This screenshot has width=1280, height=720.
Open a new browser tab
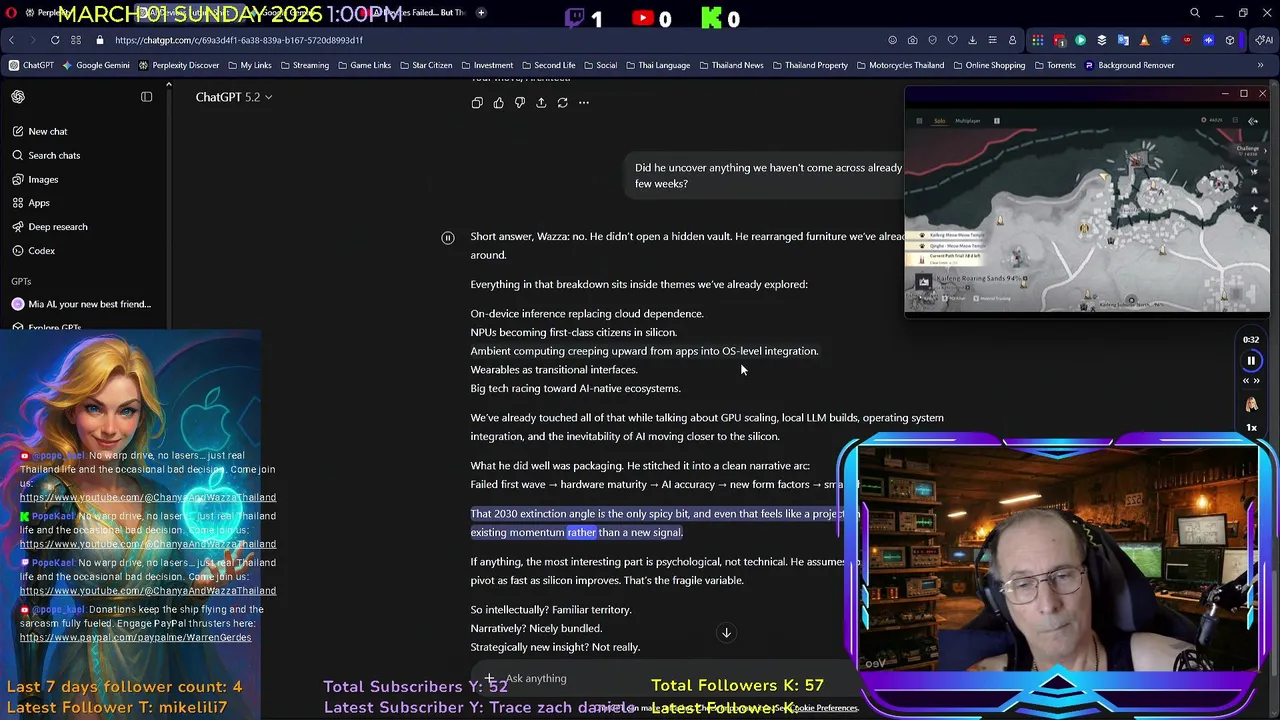coord(481,13)
